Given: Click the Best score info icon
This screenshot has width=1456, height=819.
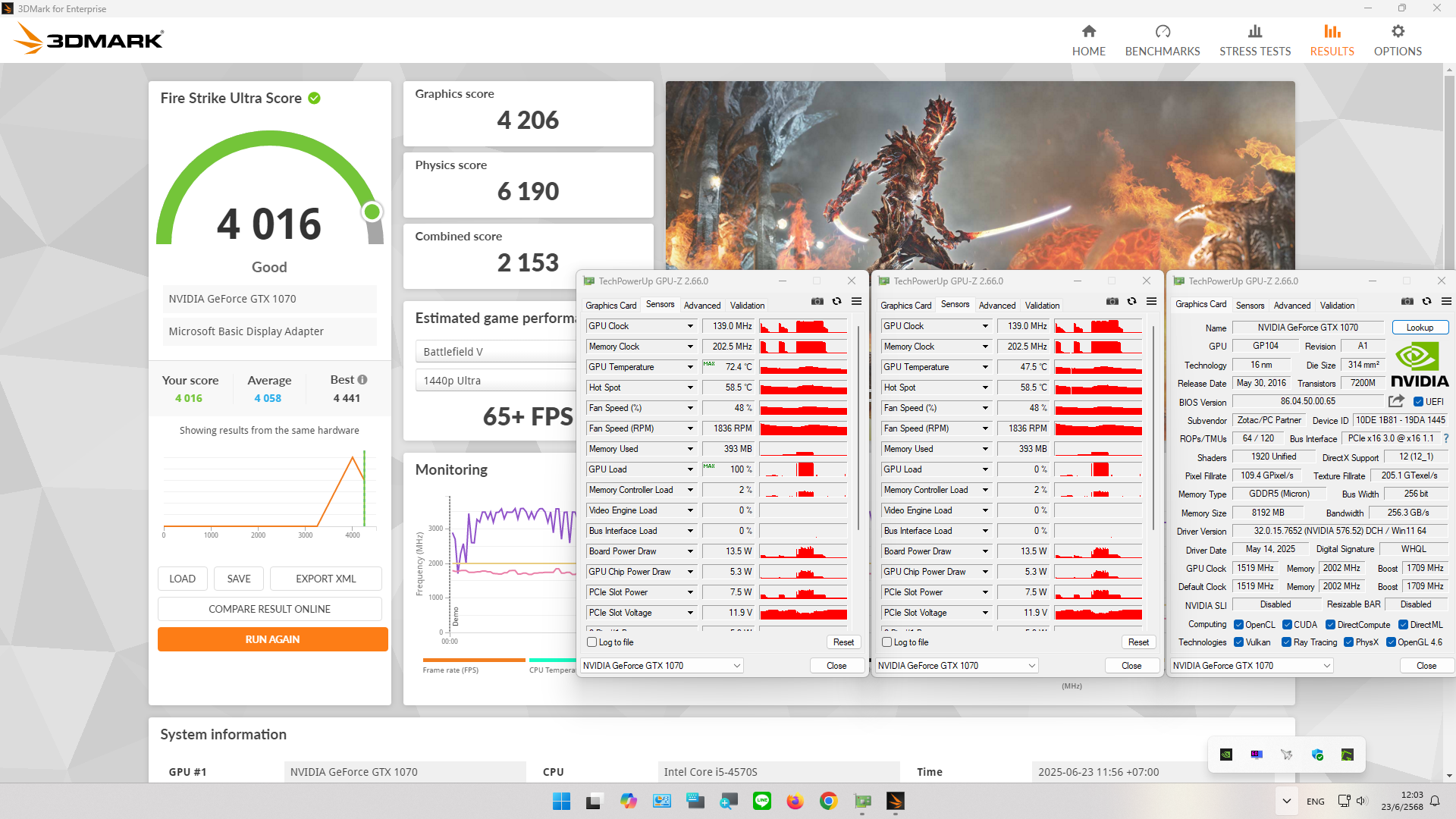Looking at the screenshot, I should pos(362,380).
